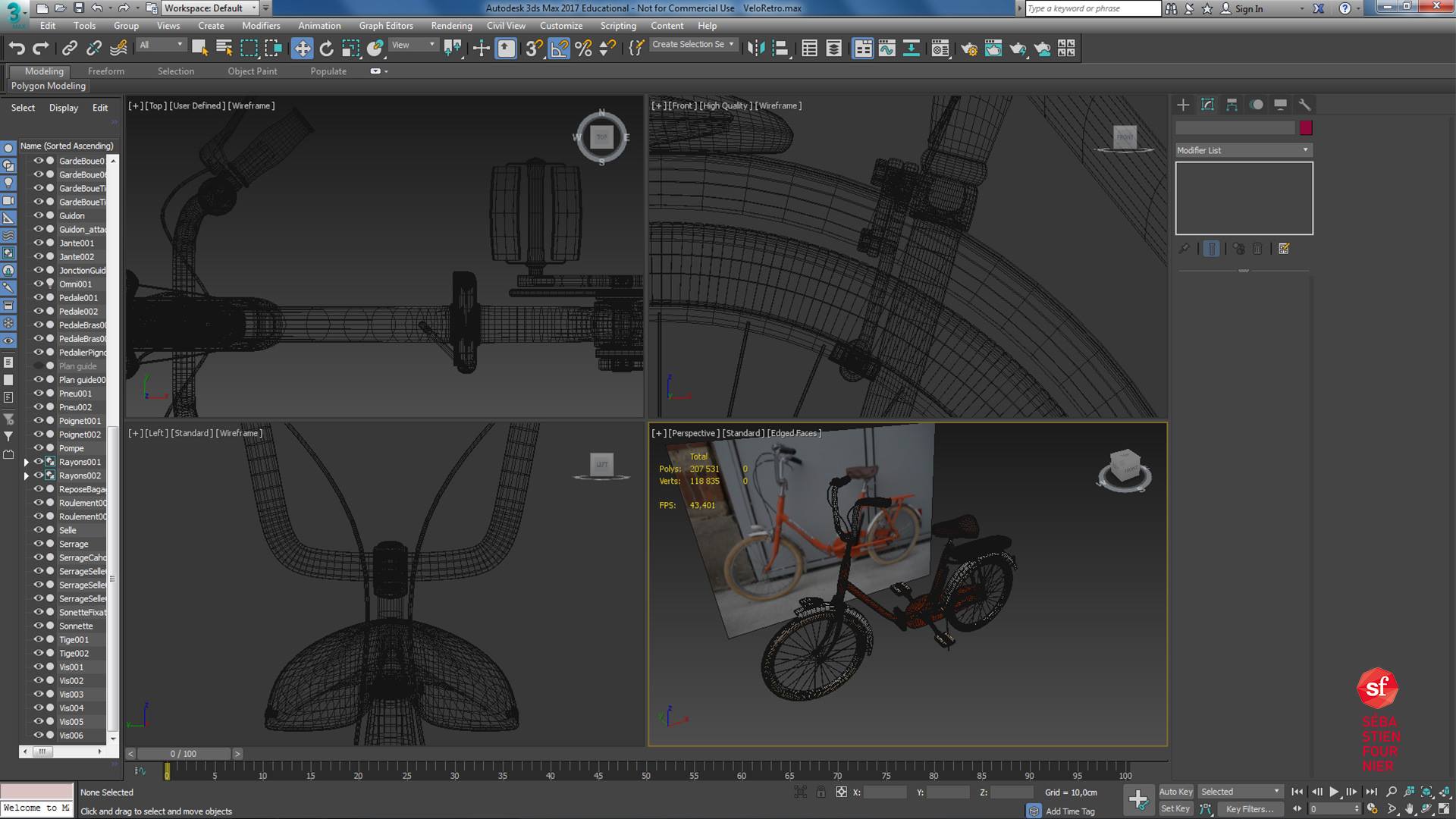Open the Curve Editor icon

886,49
